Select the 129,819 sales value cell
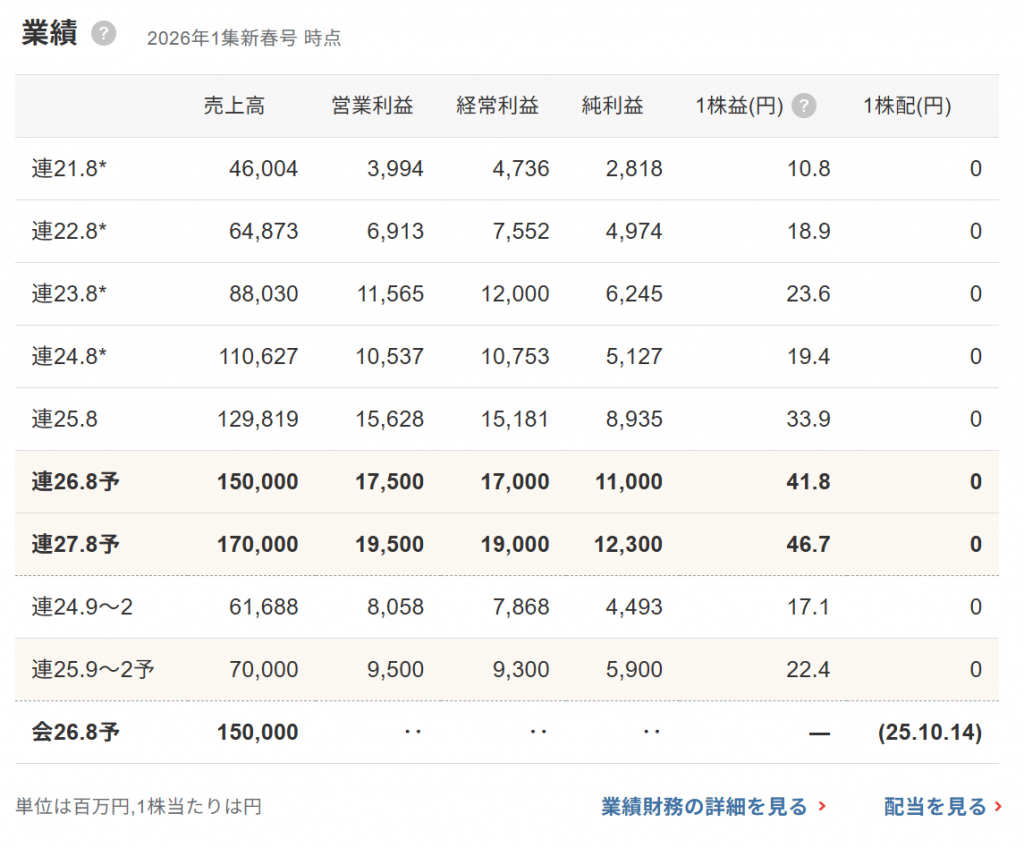Viewport: 1024px width, 848px height. click(x=257, y=419)
